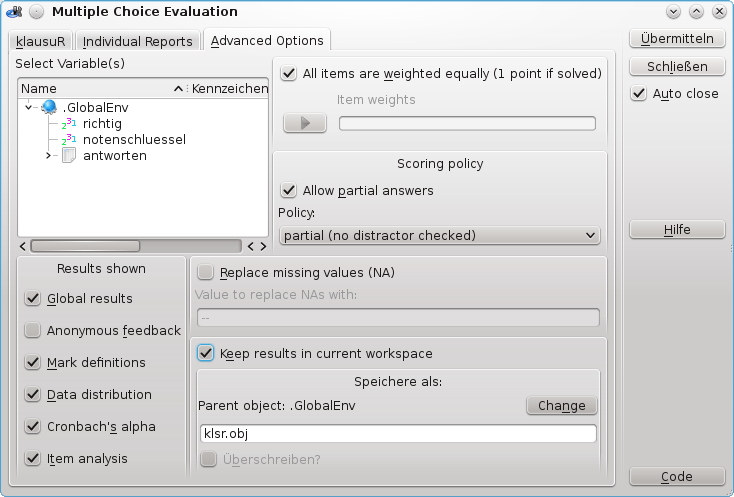734x497 pixels.
Task: Click the left arrow of horizontal scrollbar
Action: (22, 246)
